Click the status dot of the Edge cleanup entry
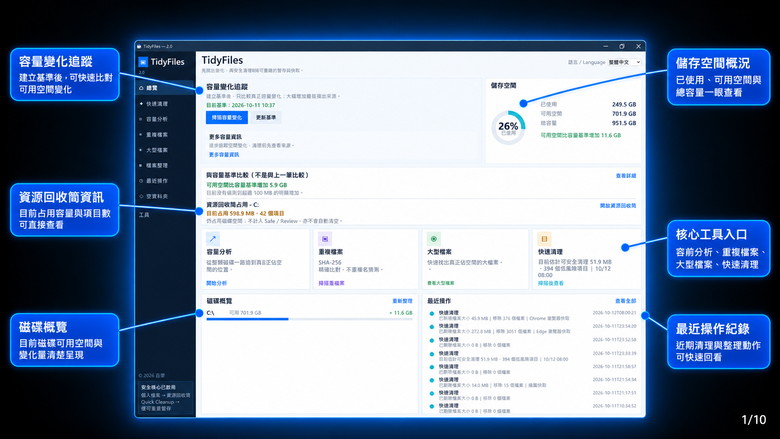The width and height of the screenshot is (780, 439). 432,327
